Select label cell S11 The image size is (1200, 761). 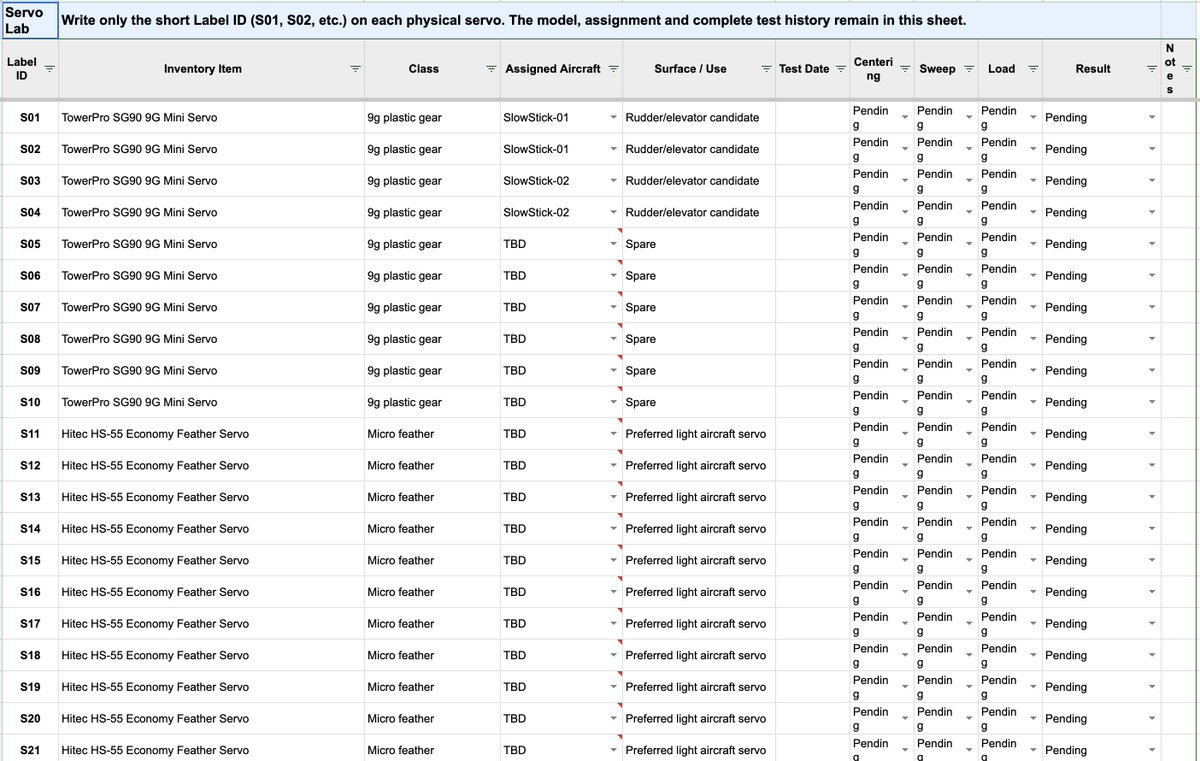[29, 434]
